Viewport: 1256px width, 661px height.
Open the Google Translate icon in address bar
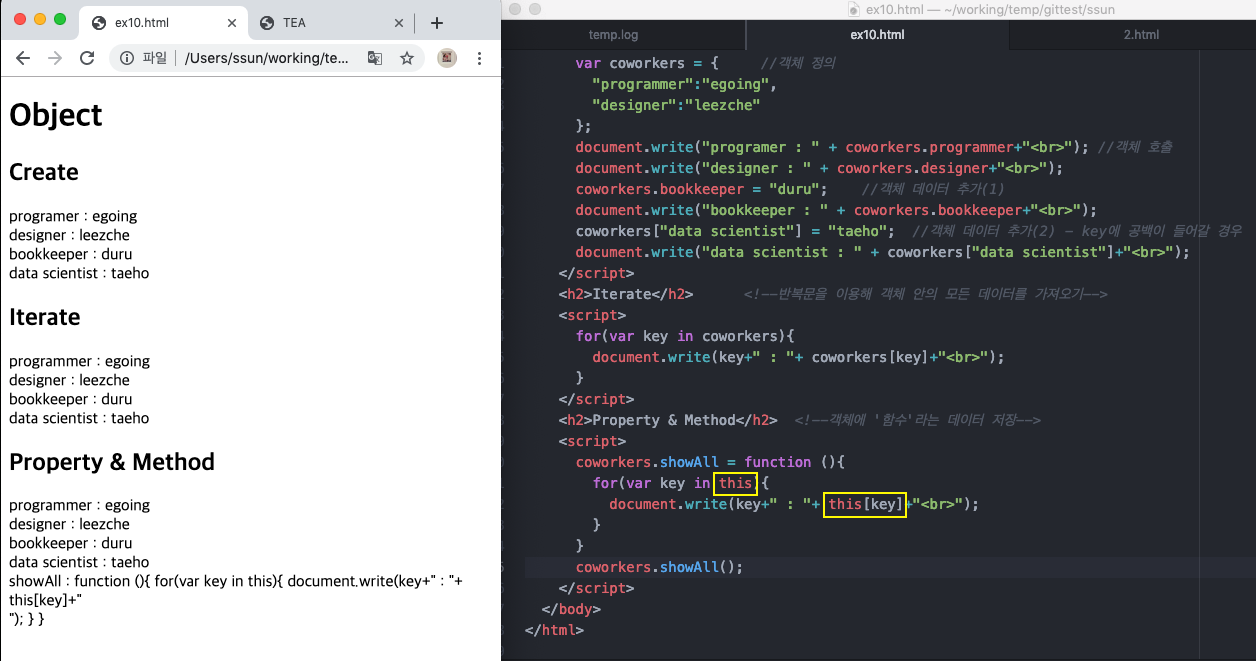pos(375,59)
